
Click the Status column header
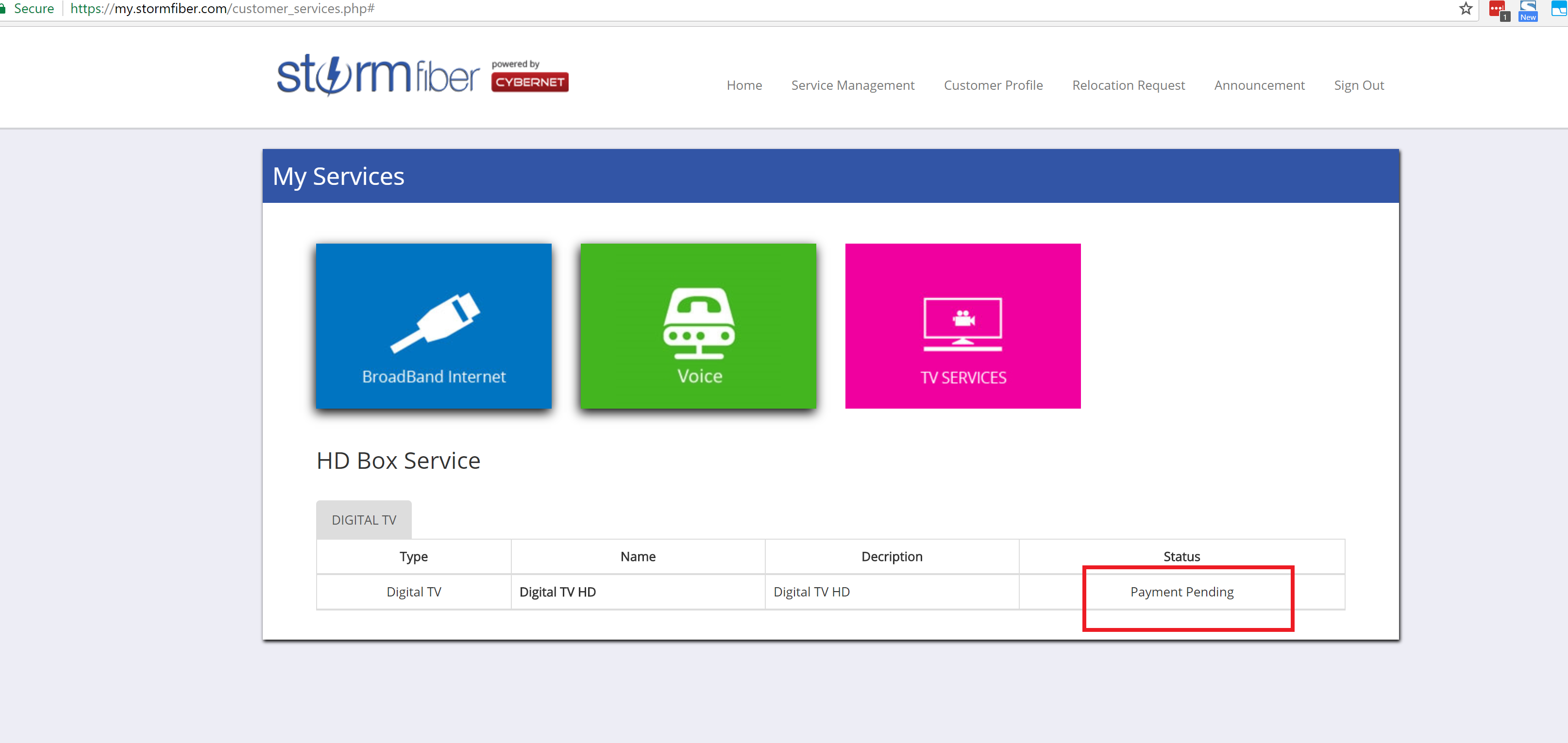point(1181,556)
